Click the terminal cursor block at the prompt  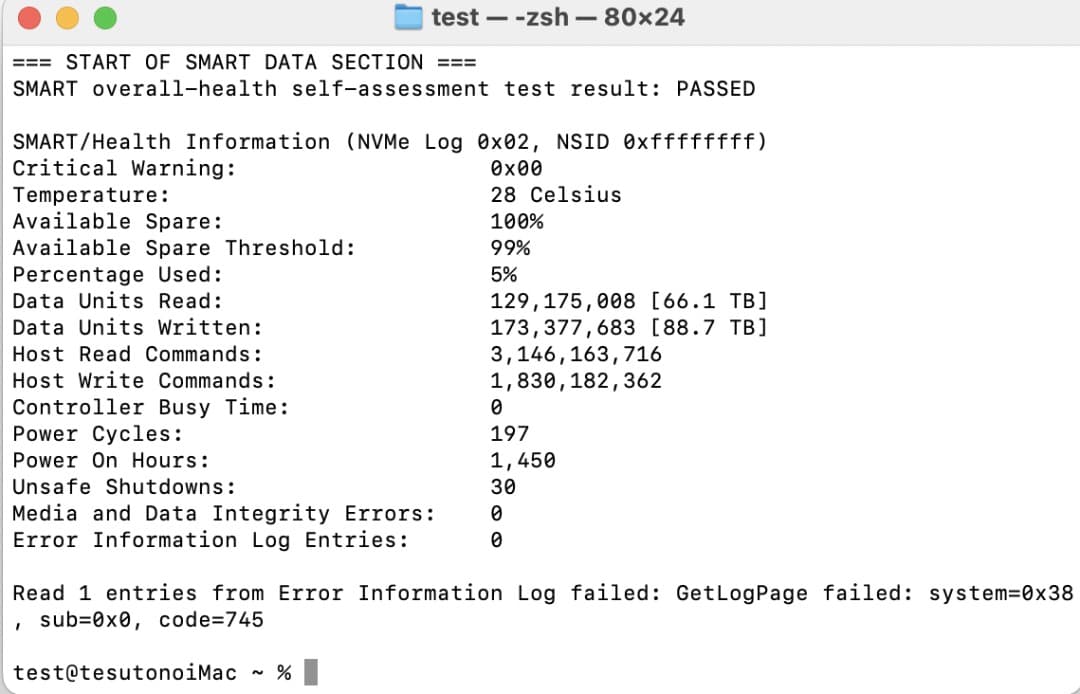point(310,672)
